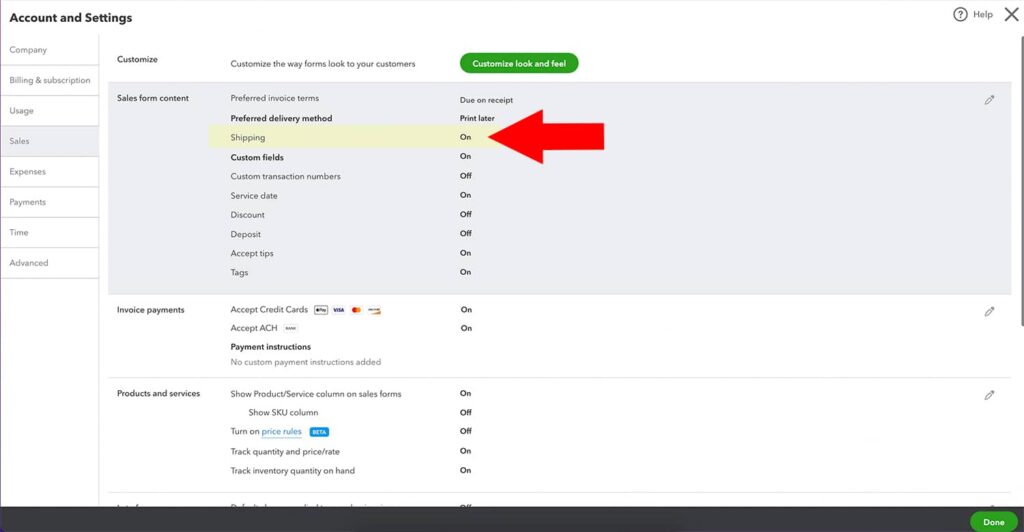
Task: Toggle the Discount setting value
Action: pyautogui.click(x=465, y=214)
